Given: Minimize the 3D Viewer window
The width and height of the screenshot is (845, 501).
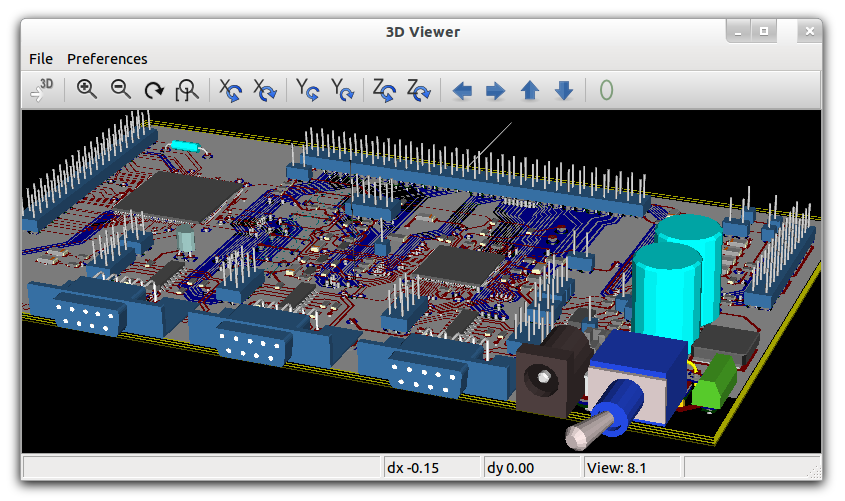Looking at the screenshot, I should point(738,31).
